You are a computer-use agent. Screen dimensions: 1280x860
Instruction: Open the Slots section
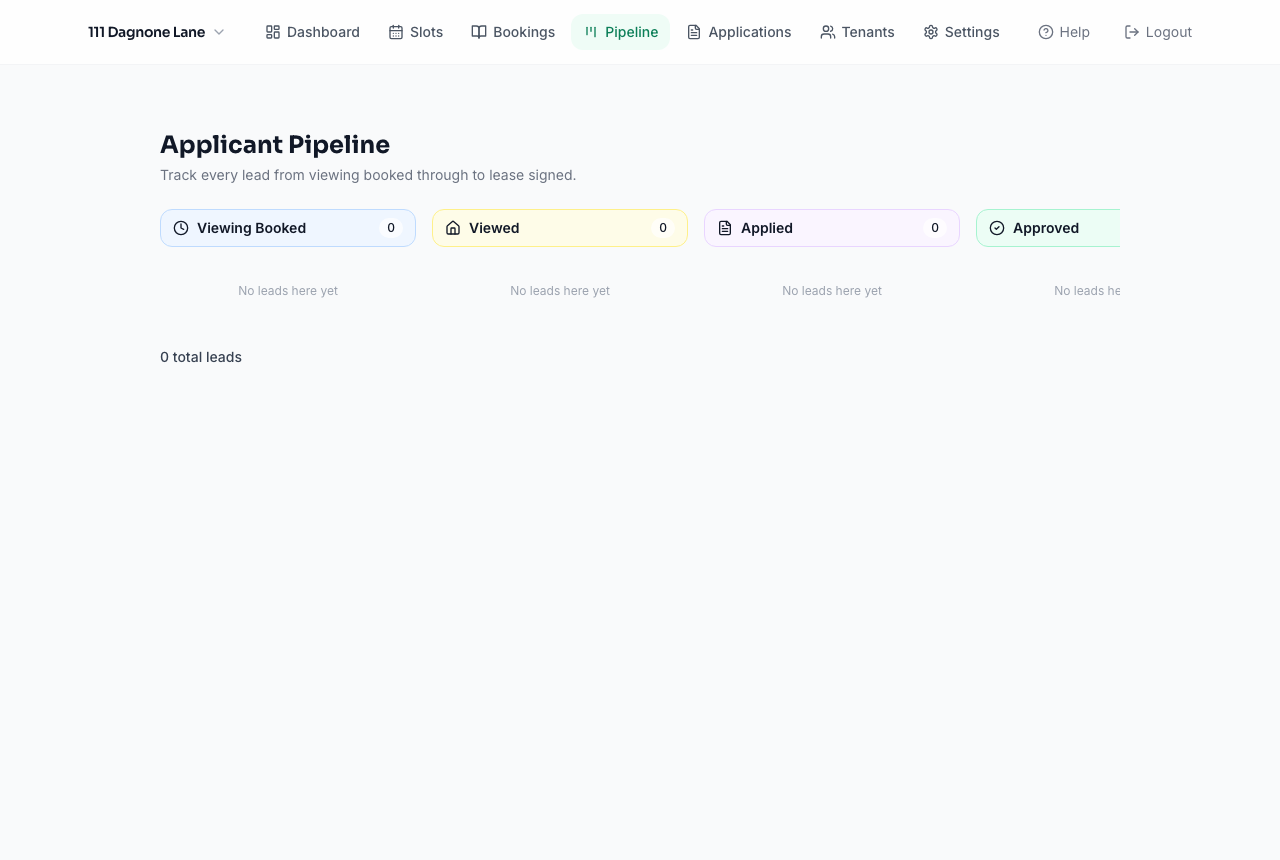416,32
